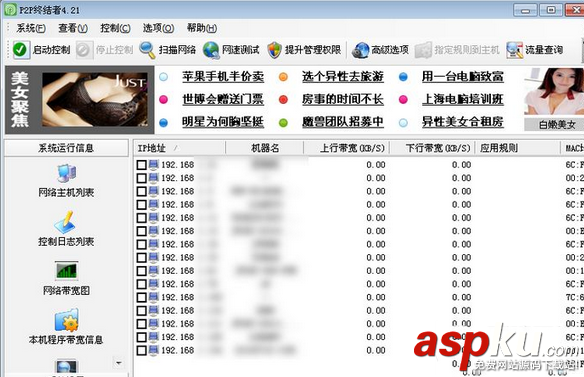Screen dimensions: 584x377
Task: Open the 用一台电脑致富 ad link
Action: [x=463, y=77]
